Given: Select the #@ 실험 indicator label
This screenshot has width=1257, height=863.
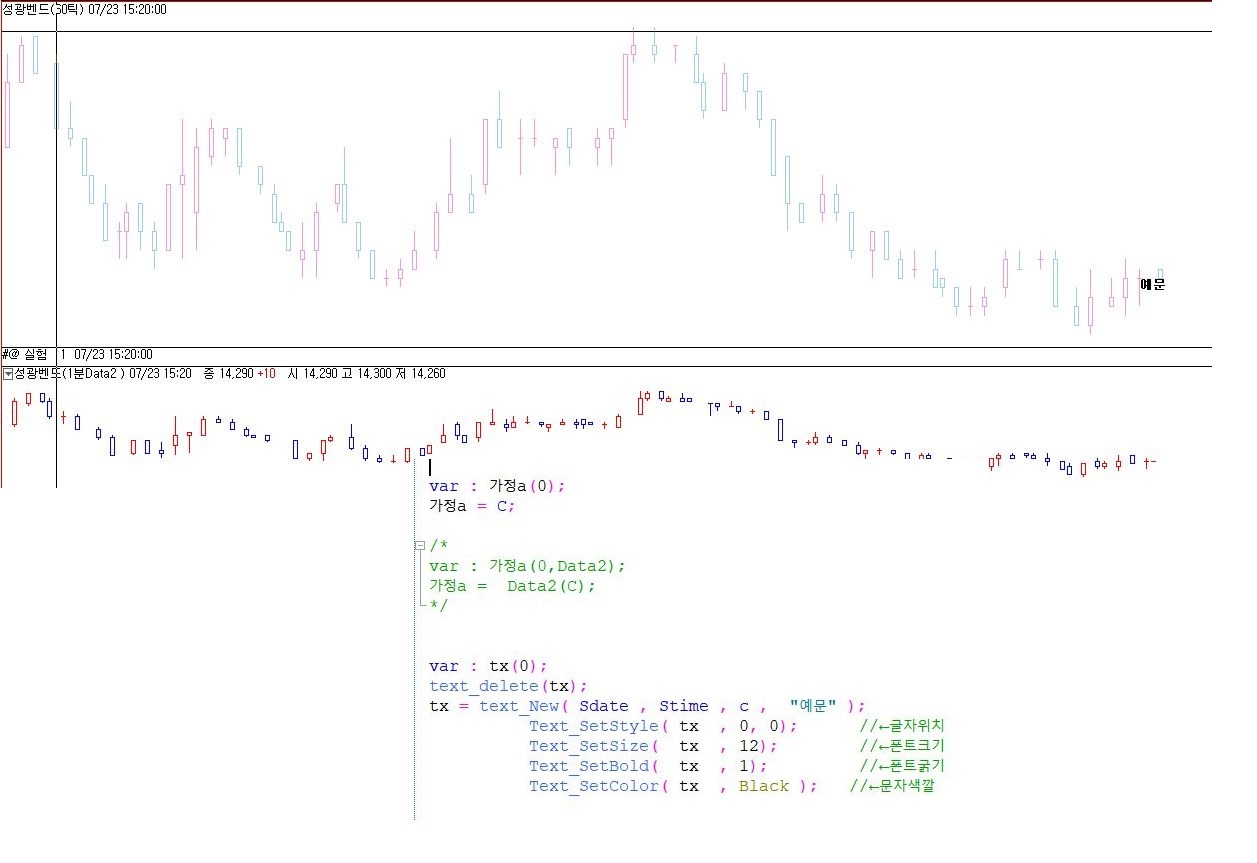Looking at the screenshot, I should click(25, 354).
